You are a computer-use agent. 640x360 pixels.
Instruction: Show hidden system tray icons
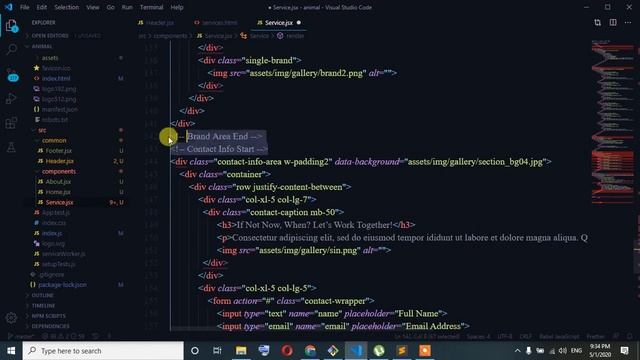tap(517, 351)
